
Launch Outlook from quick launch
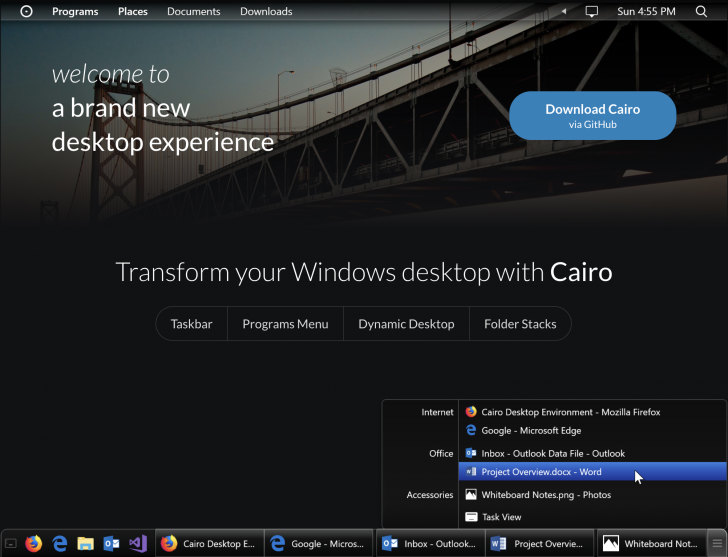(111, 544)
